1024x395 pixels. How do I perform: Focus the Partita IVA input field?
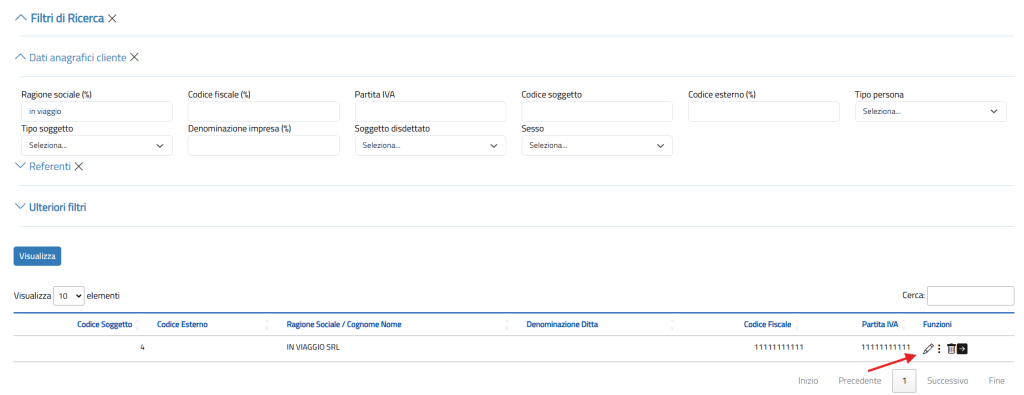tap(430, 112)
